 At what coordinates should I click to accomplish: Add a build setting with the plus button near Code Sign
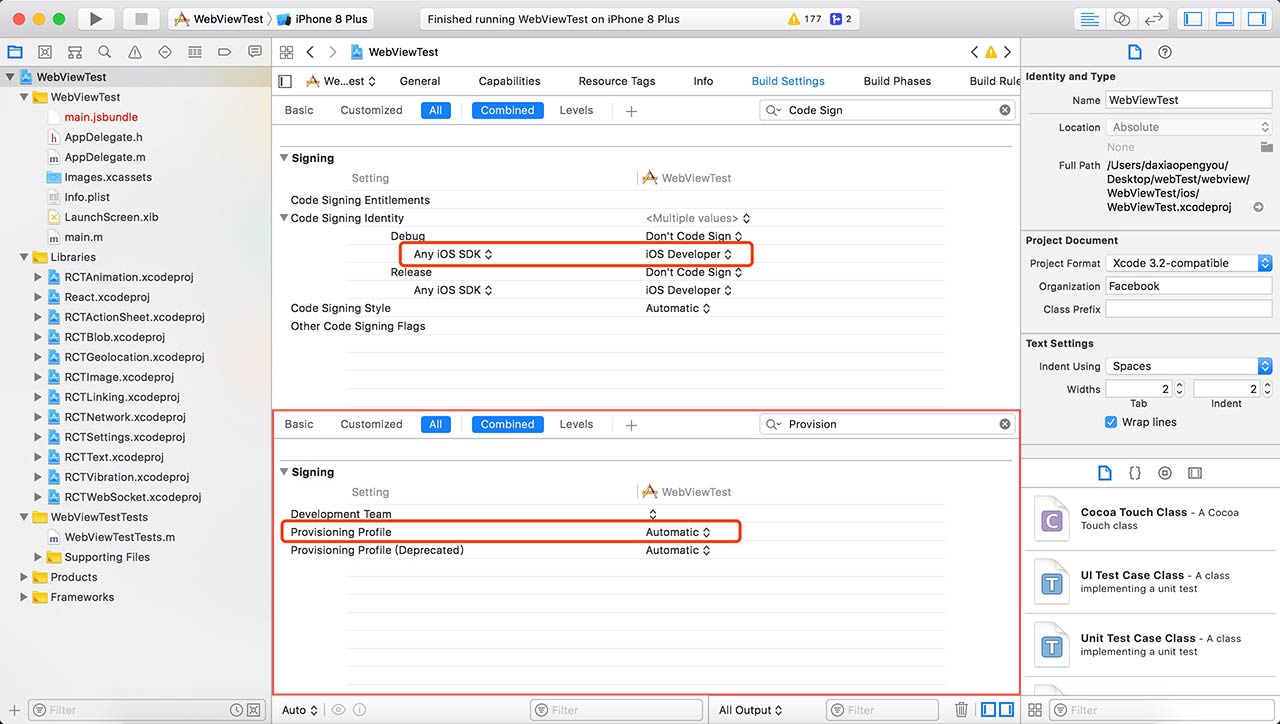pos(631,111)
